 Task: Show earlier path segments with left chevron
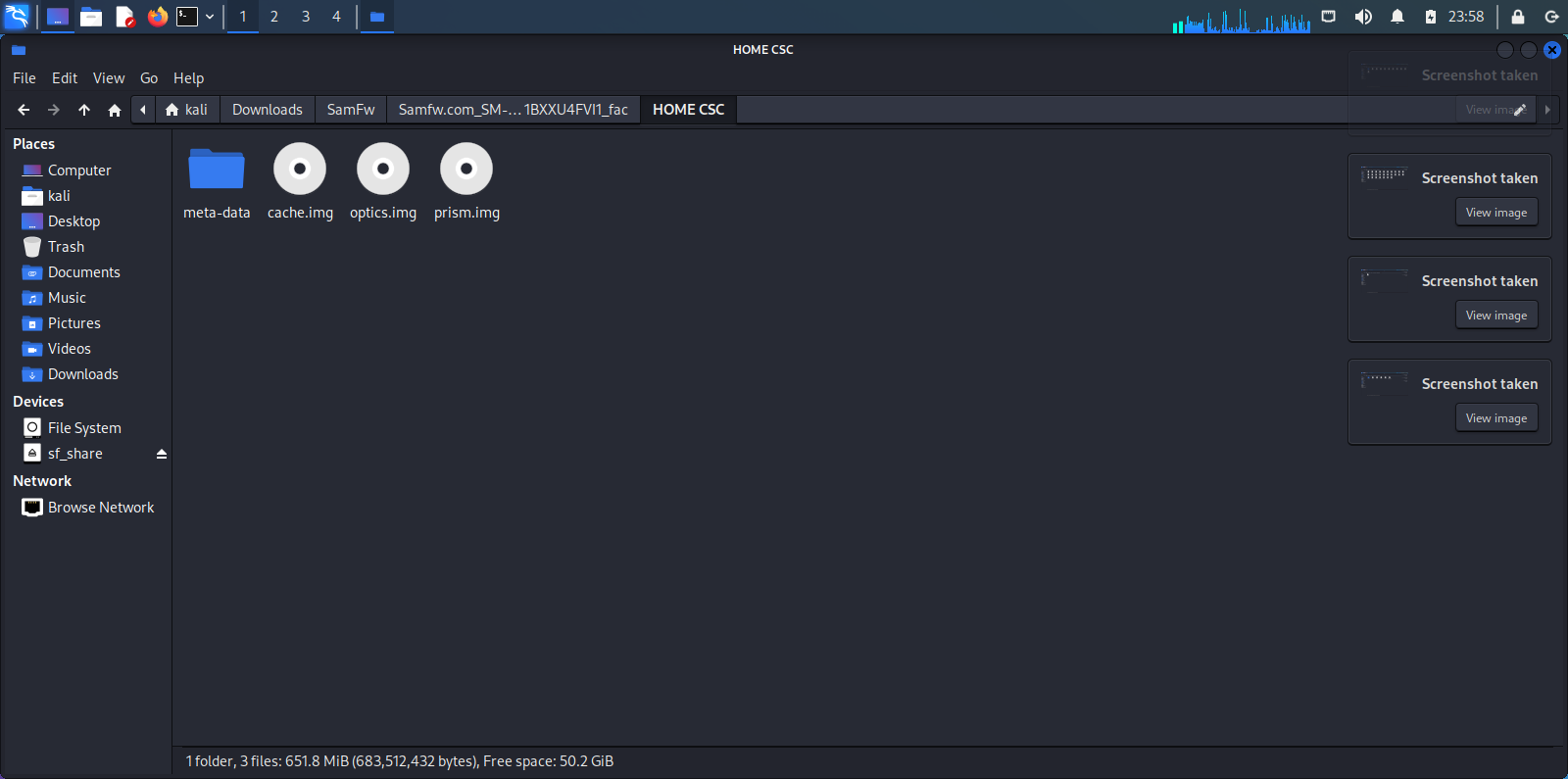coord(143,110)
